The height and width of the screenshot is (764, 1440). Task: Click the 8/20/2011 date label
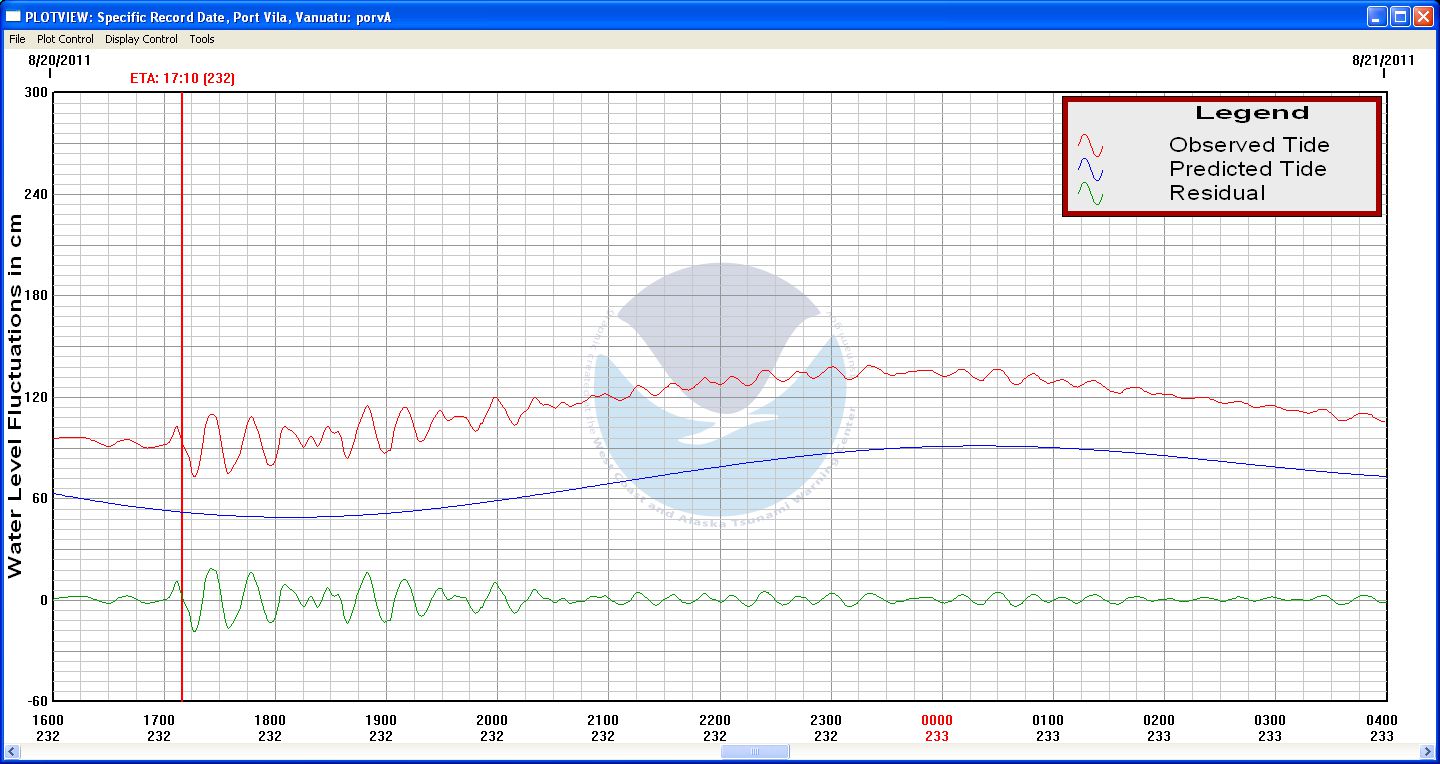tap(59, 60)
